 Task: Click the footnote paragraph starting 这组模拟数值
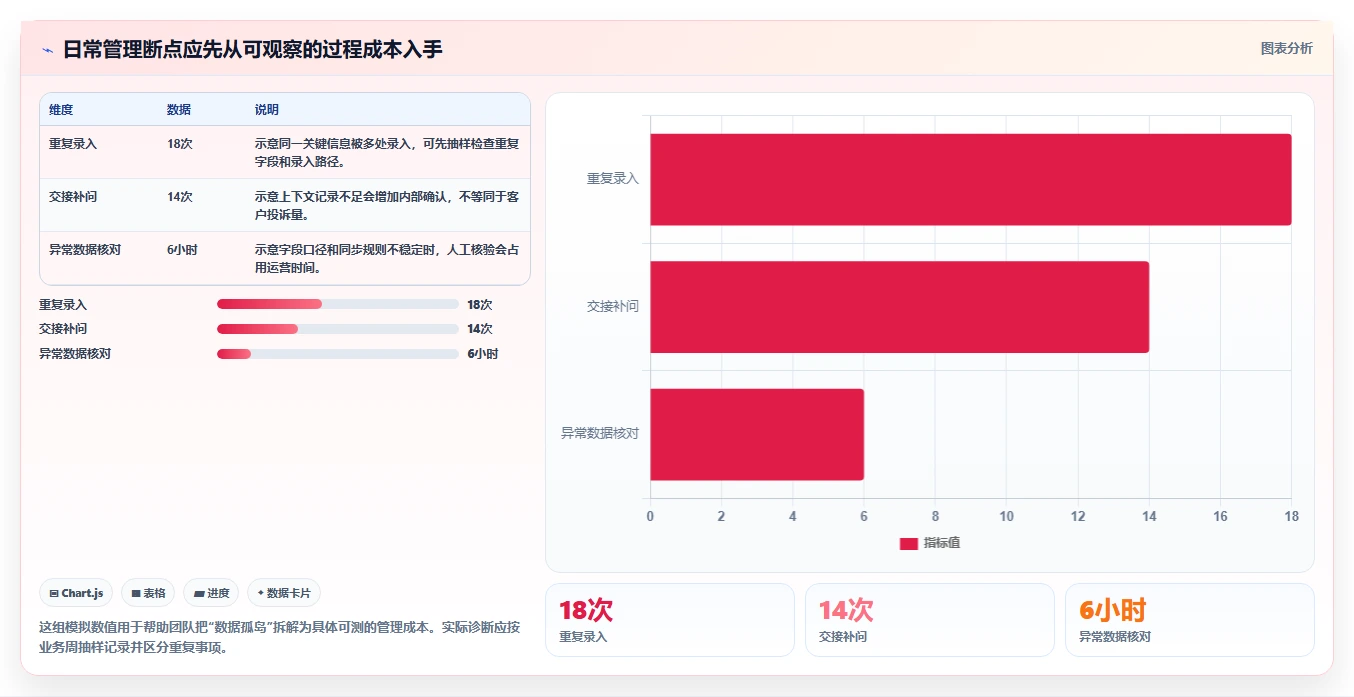point(279,637)
